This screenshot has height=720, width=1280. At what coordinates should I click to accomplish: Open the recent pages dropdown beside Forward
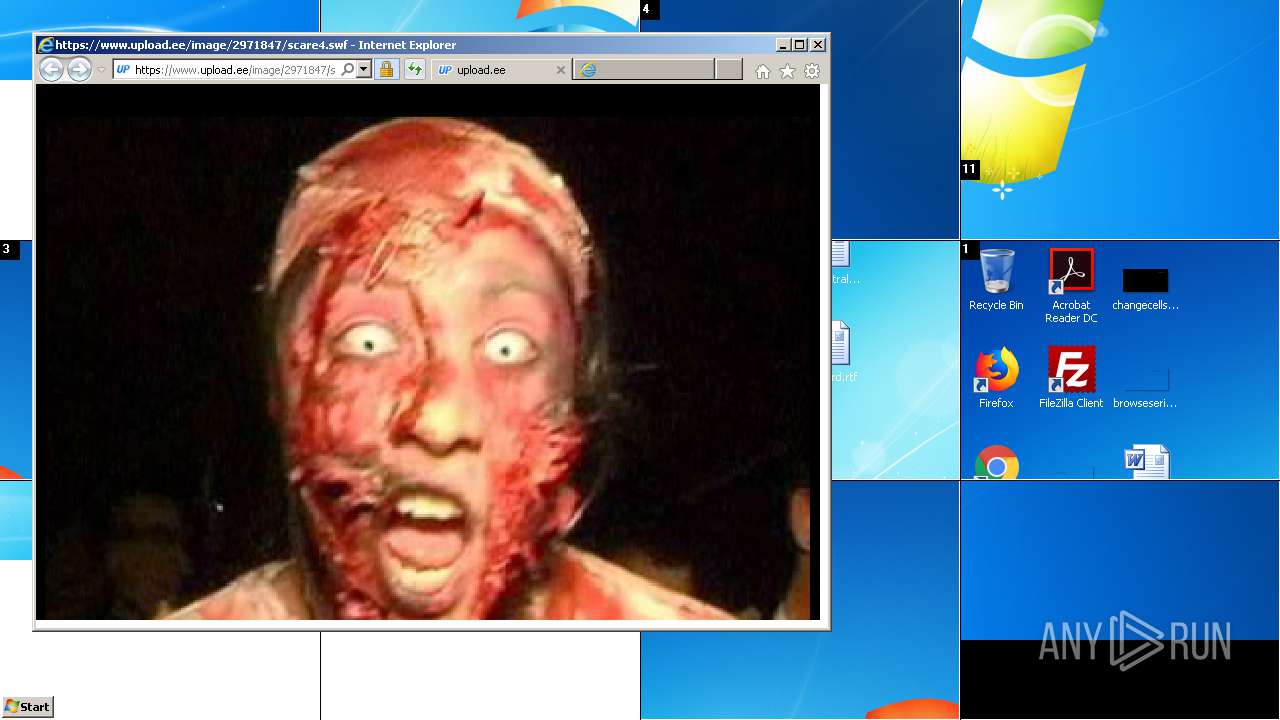pyautogui.click(x=101, y=70)
